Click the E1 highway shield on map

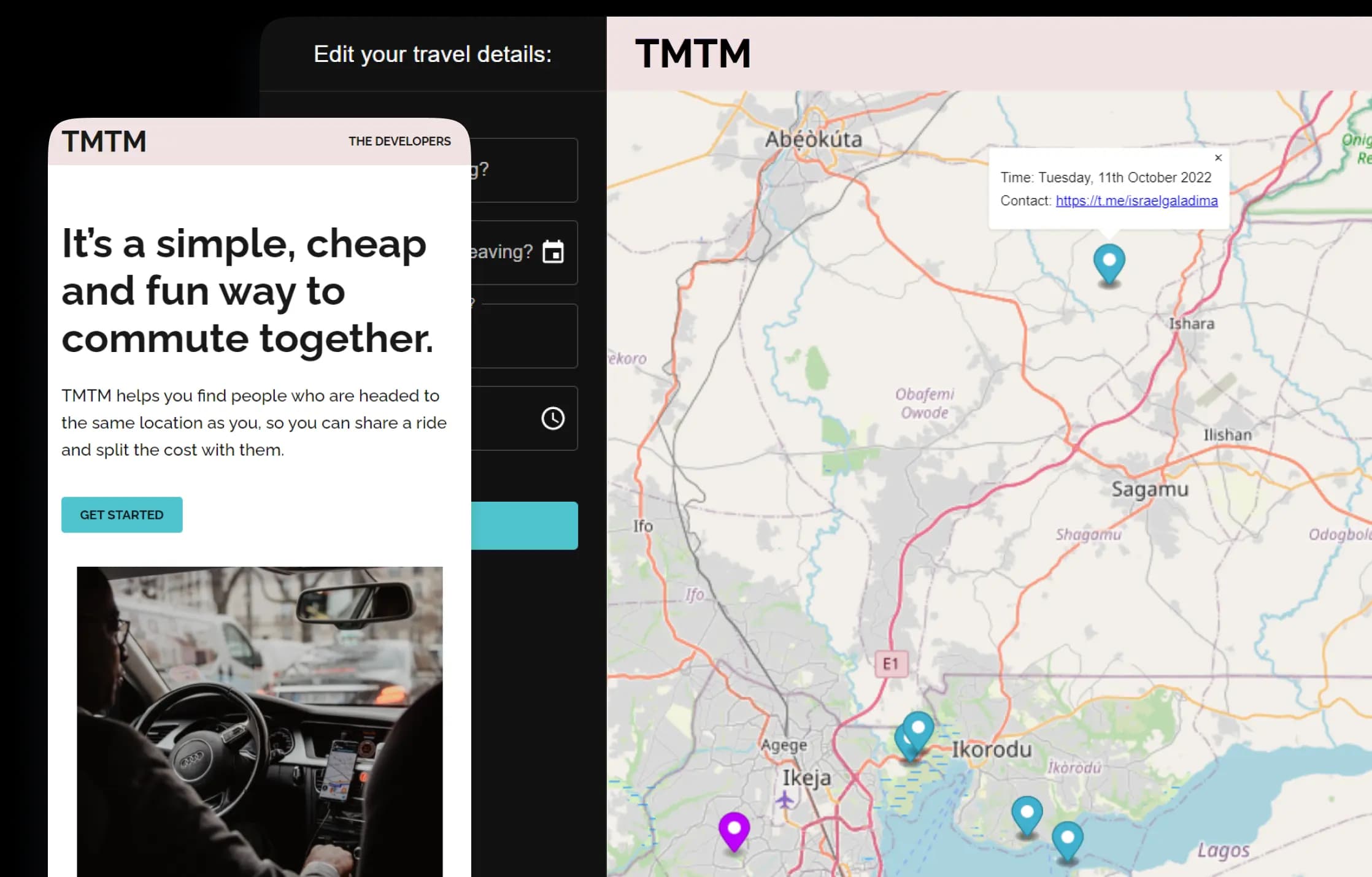tap(890, 664)
